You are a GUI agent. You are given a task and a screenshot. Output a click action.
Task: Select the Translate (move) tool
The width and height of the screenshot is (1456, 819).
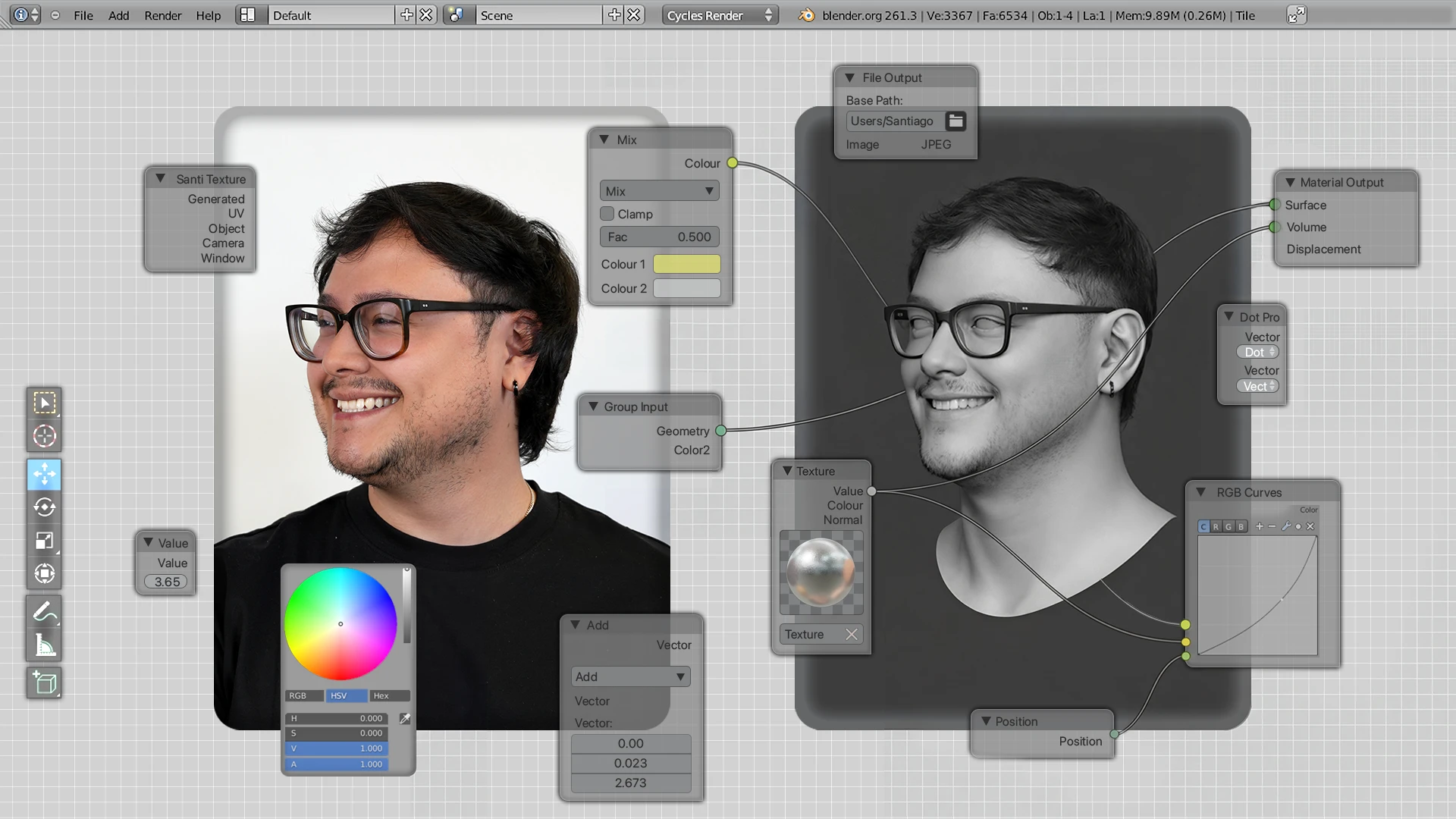coord(43,474)
